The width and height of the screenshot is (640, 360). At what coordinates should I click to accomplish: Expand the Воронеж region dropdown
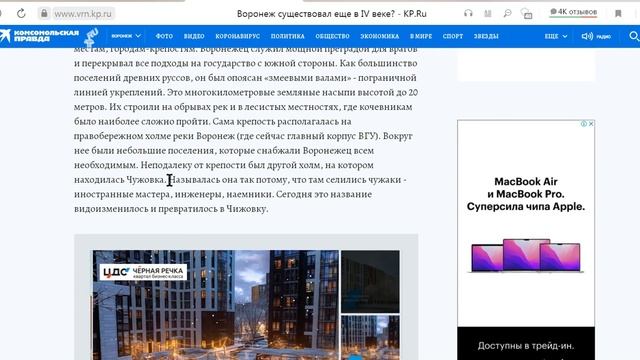click(x=126, y=36)
